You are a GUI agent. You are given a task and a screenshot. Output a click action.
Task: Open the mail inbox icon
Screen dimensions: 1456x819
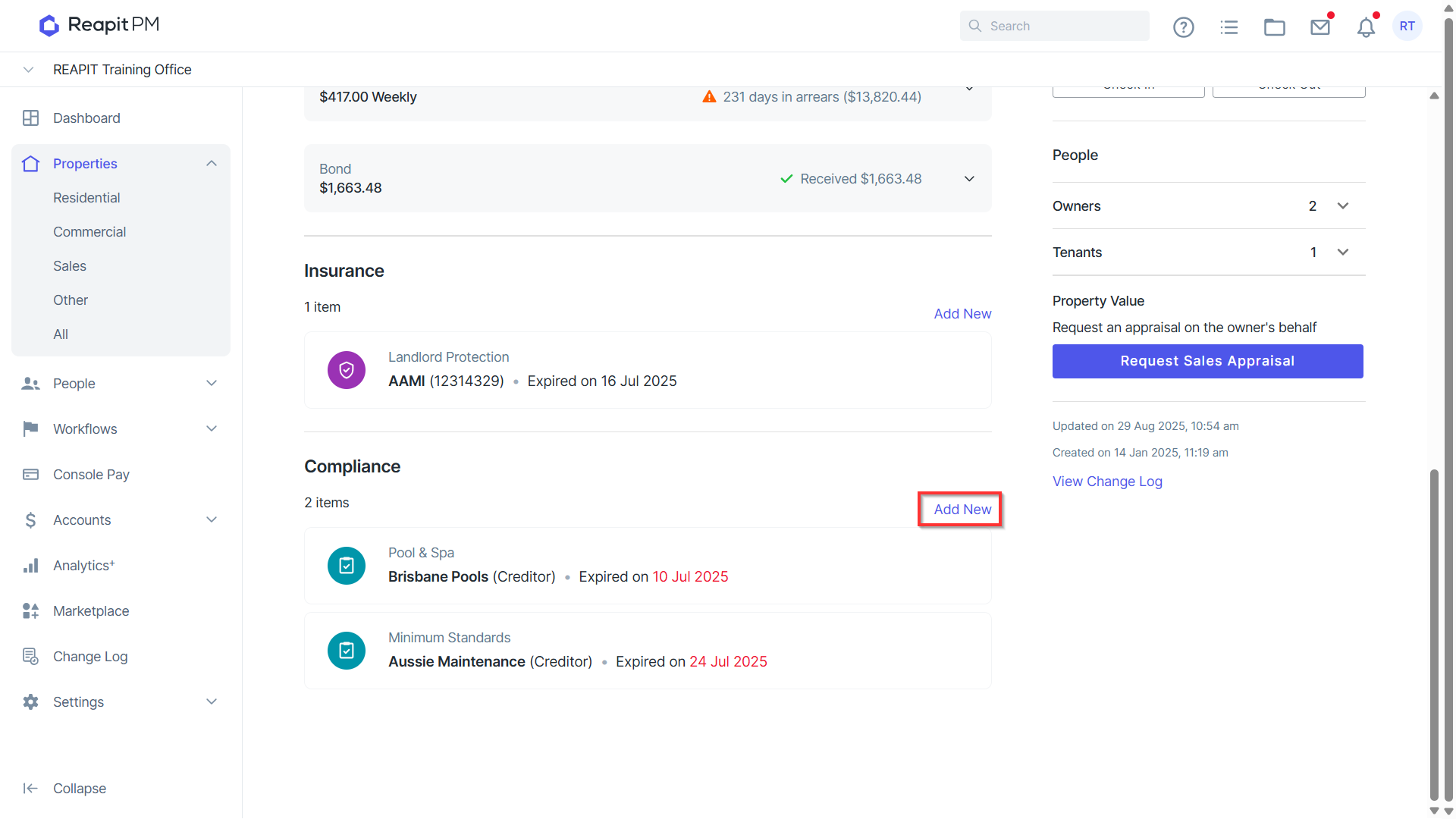1320,27
